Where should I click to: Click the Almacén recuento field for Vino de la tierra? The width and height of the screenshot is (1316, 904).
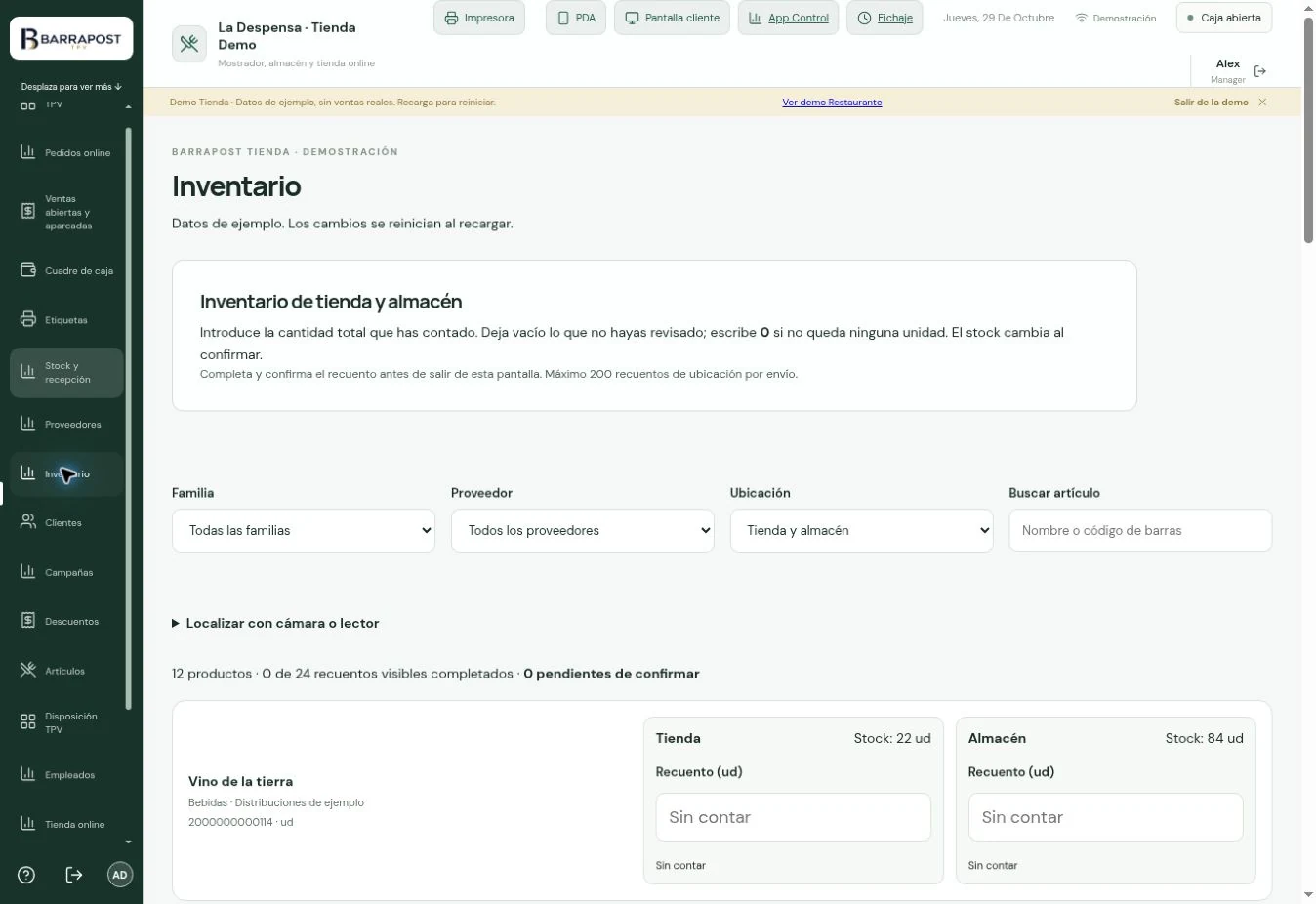coord(1106,817)
